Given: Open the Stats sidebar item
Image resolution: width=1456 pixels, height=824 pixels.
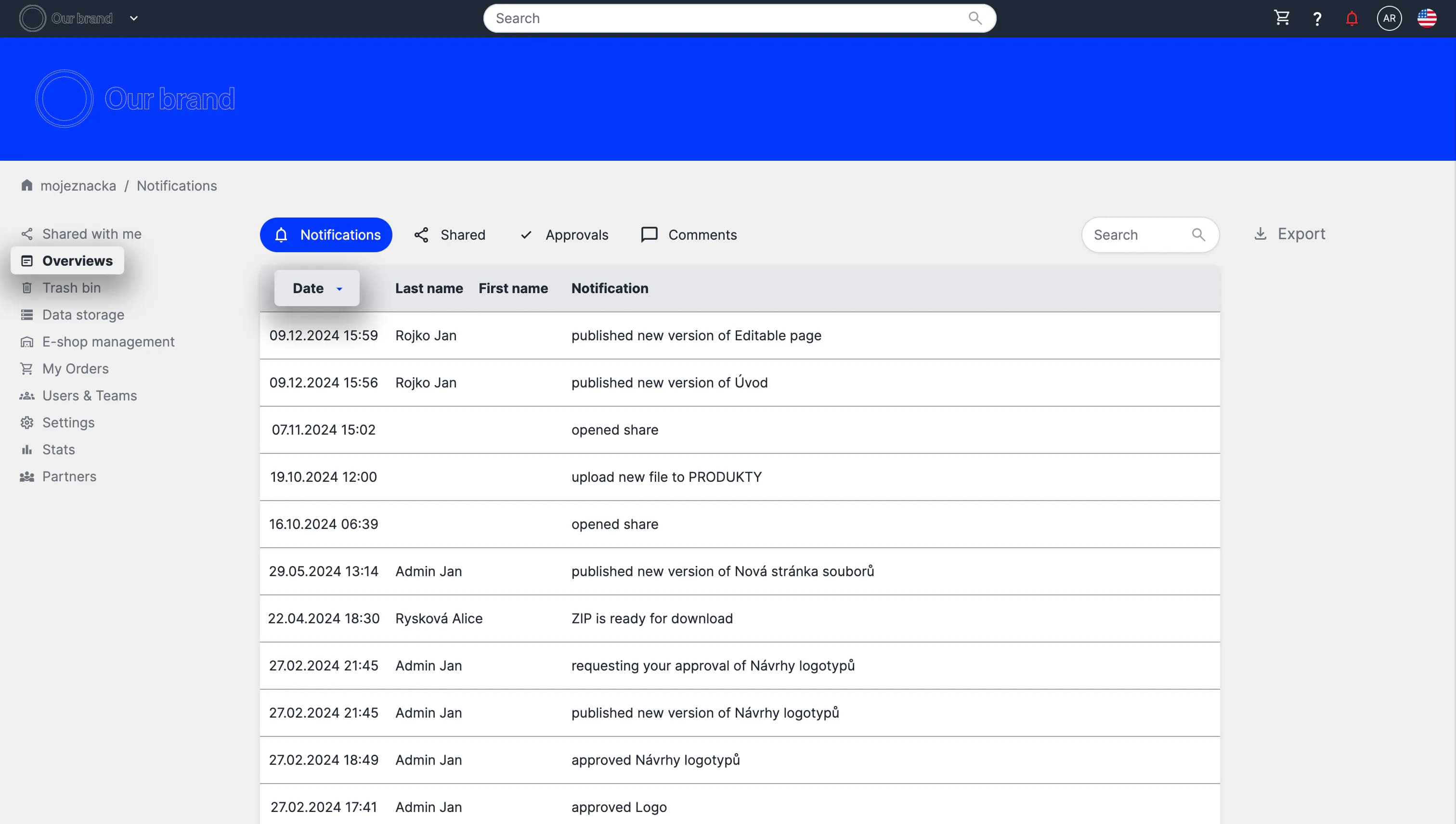Looking at the screenshot, I should click(x=58, y=450).
